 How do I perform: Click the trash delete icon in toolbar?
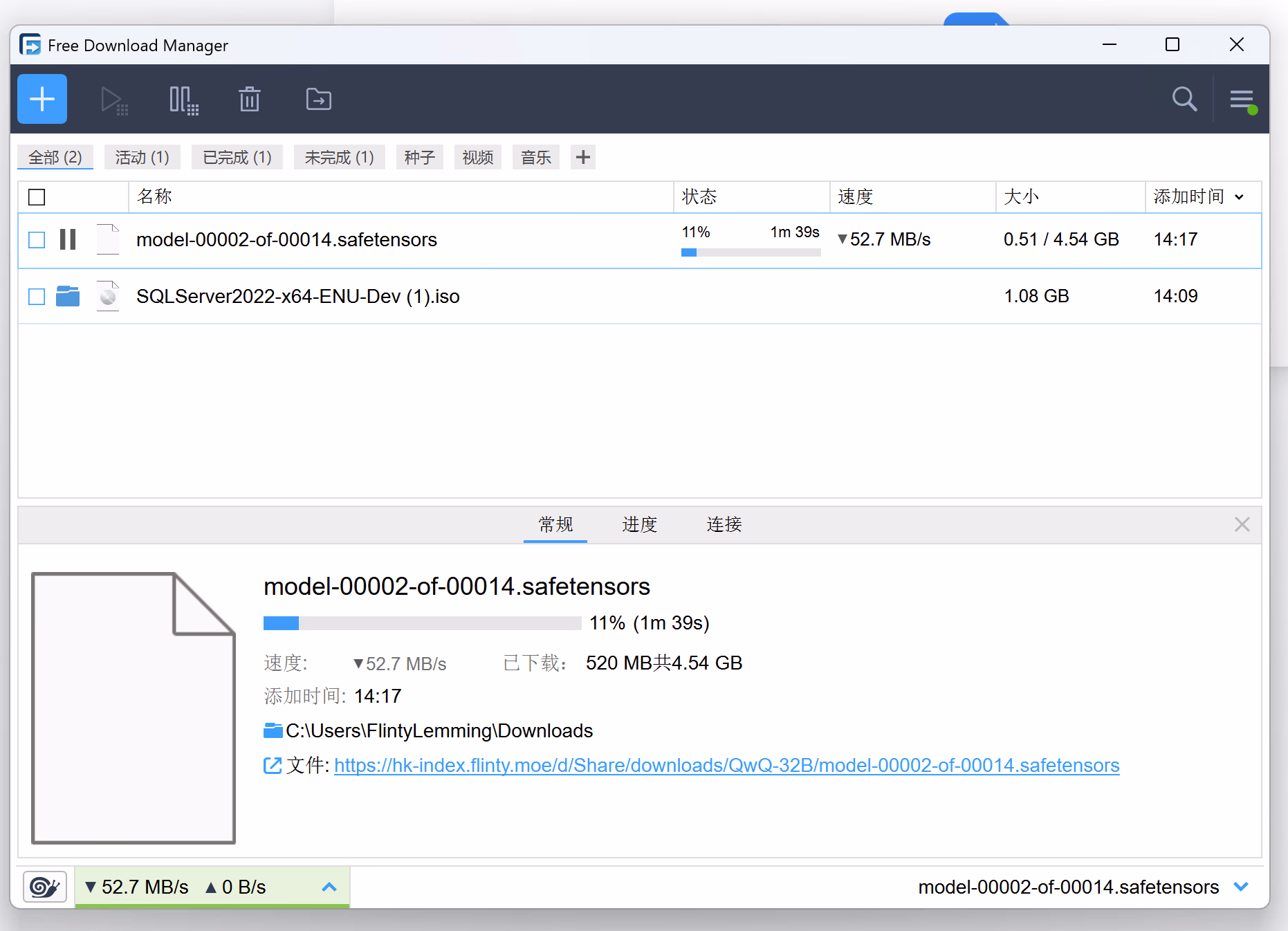[250, 100]
